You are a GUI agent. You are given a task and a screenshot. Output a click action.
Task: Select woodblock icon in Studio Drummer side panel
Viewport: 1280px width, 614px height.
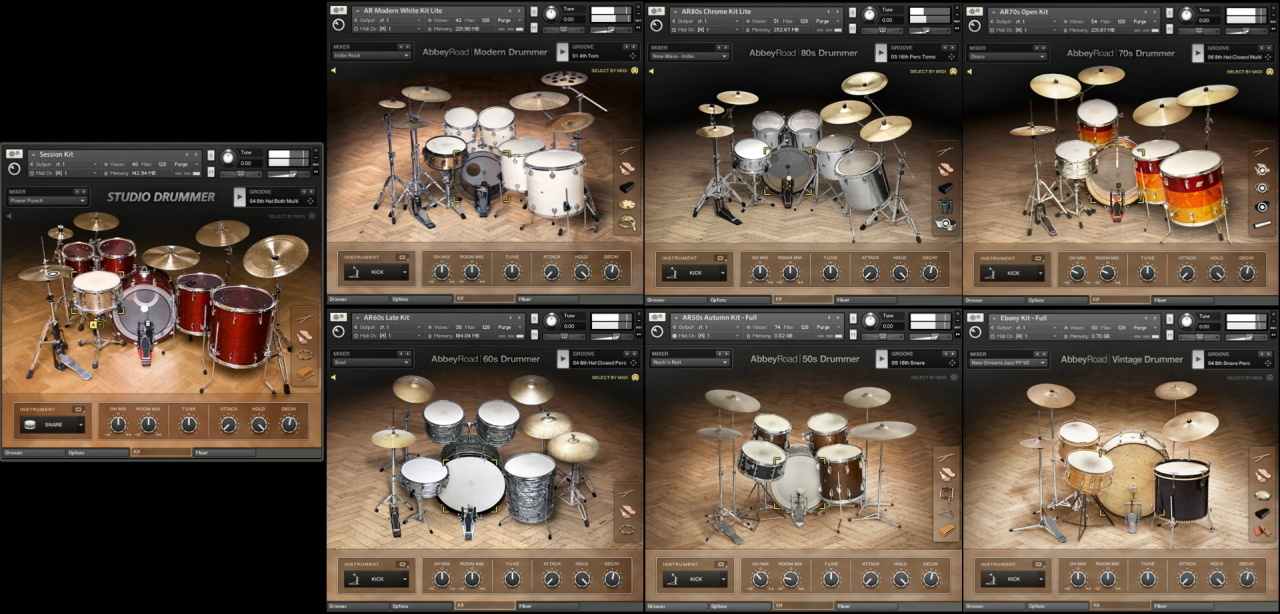pos(305,373)
